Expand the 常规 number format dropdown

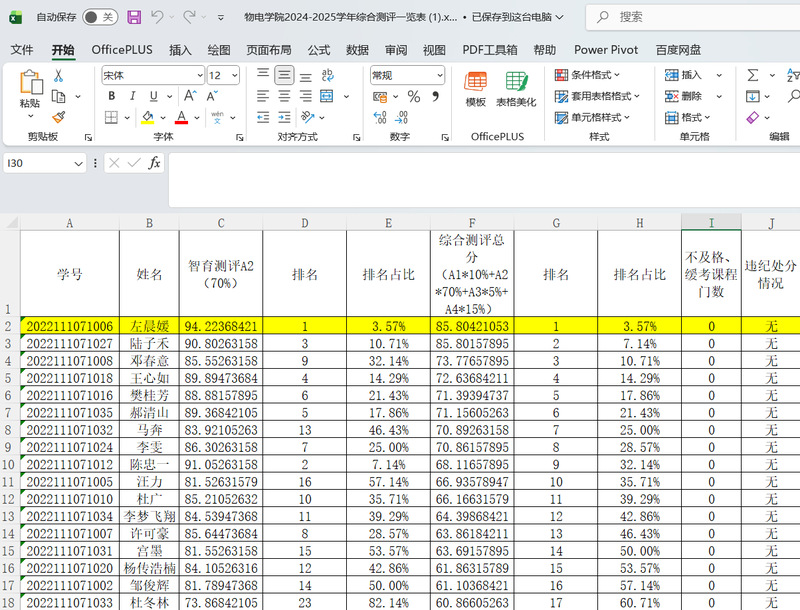pos(438,75)
